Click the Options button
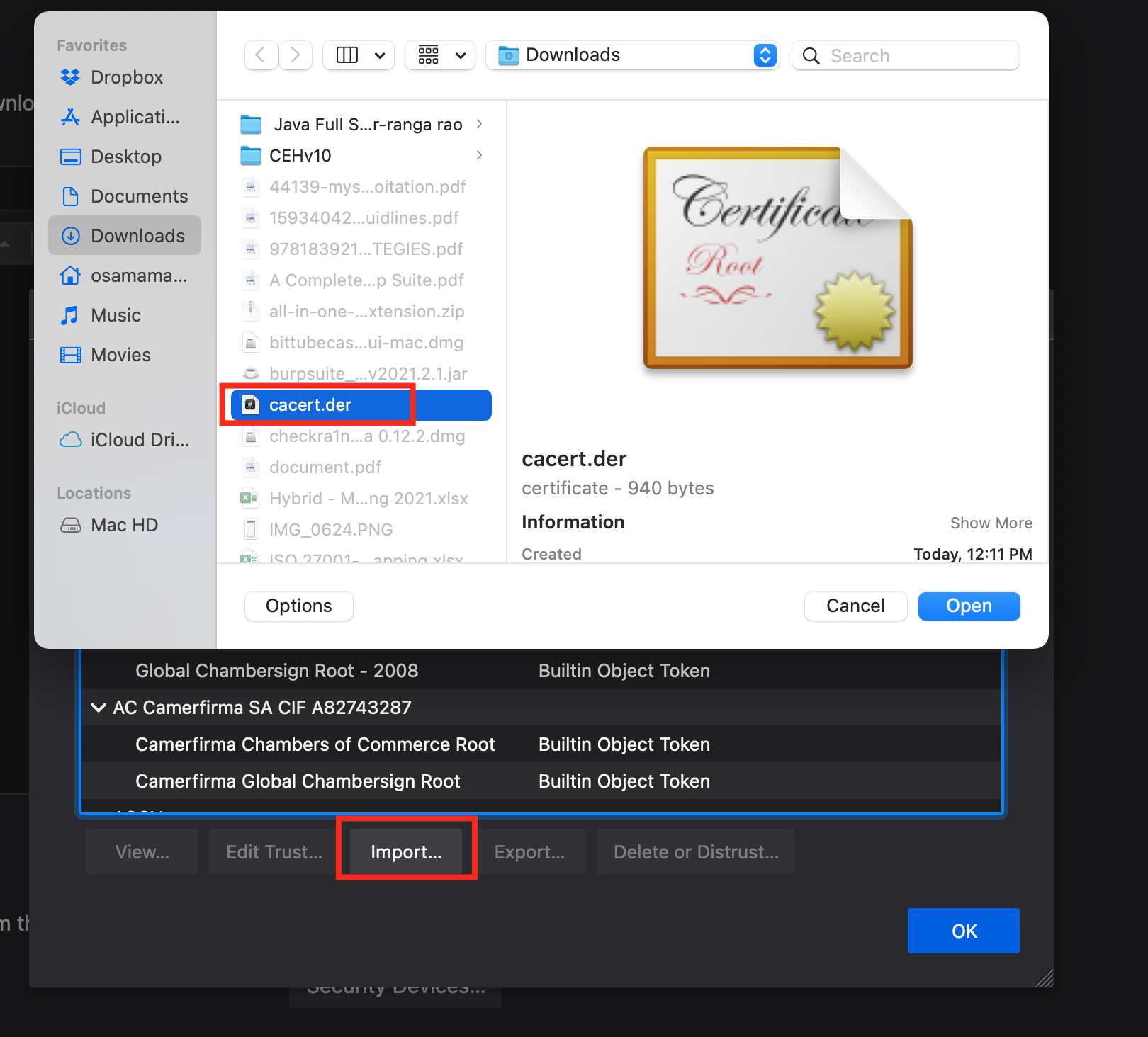The height and width of the screenshot is (1037, 1148). (x=298, y=606)
